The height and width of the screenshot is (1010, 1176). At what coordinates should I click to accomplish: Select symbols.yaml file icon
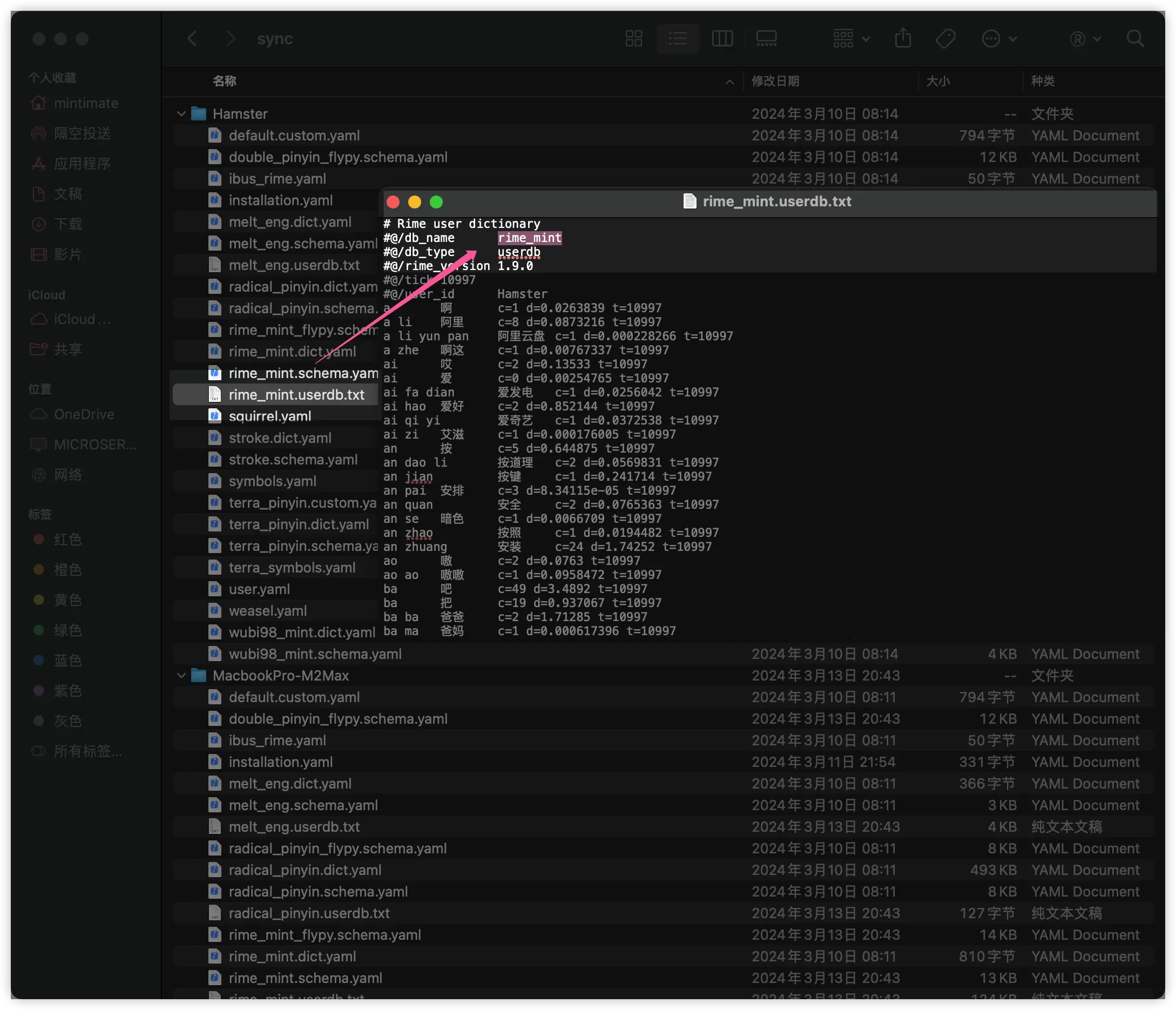click(x=214, y=480)
